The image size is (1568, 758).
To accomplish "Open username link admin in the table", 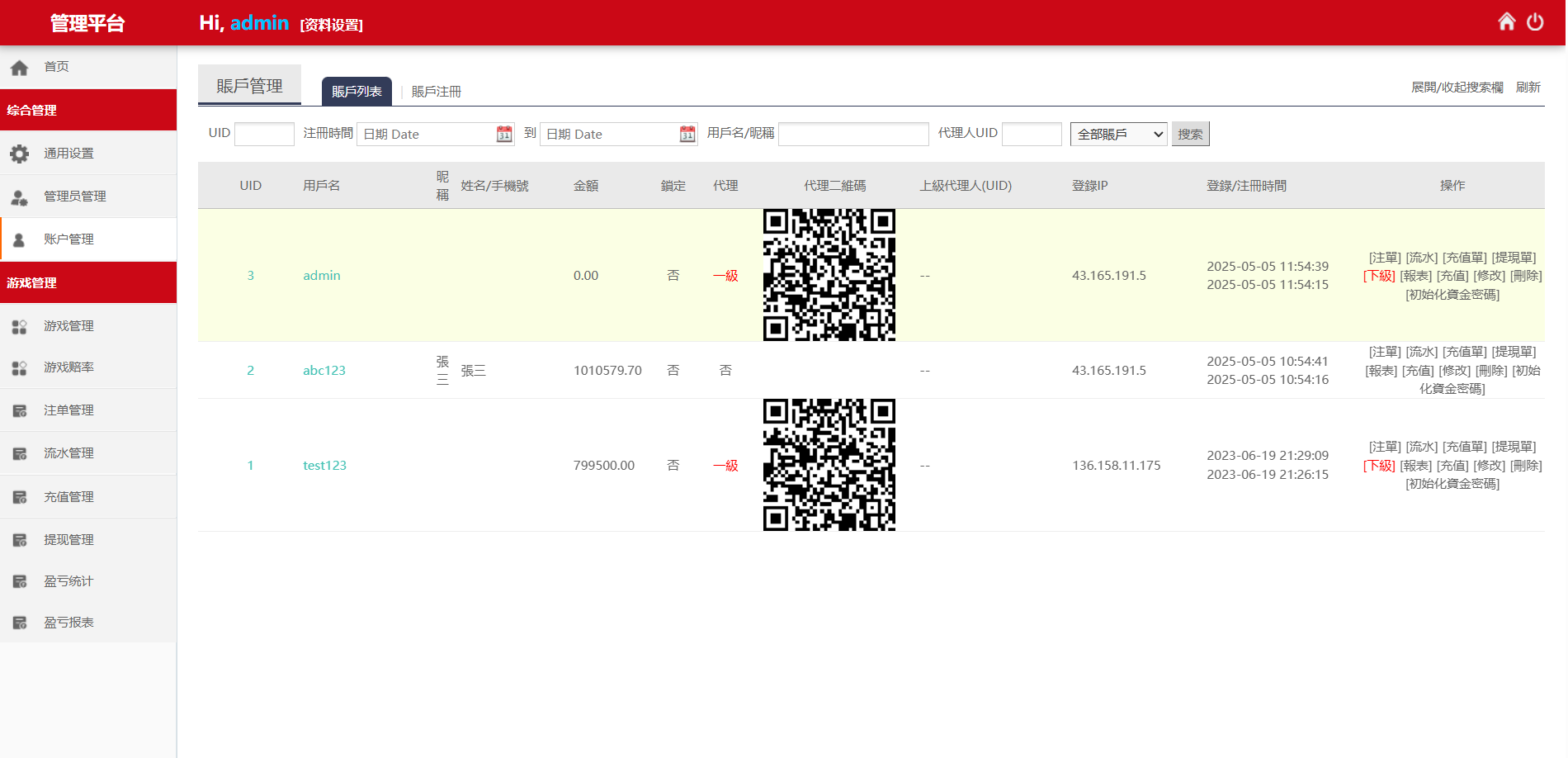I will coord(322,276).
